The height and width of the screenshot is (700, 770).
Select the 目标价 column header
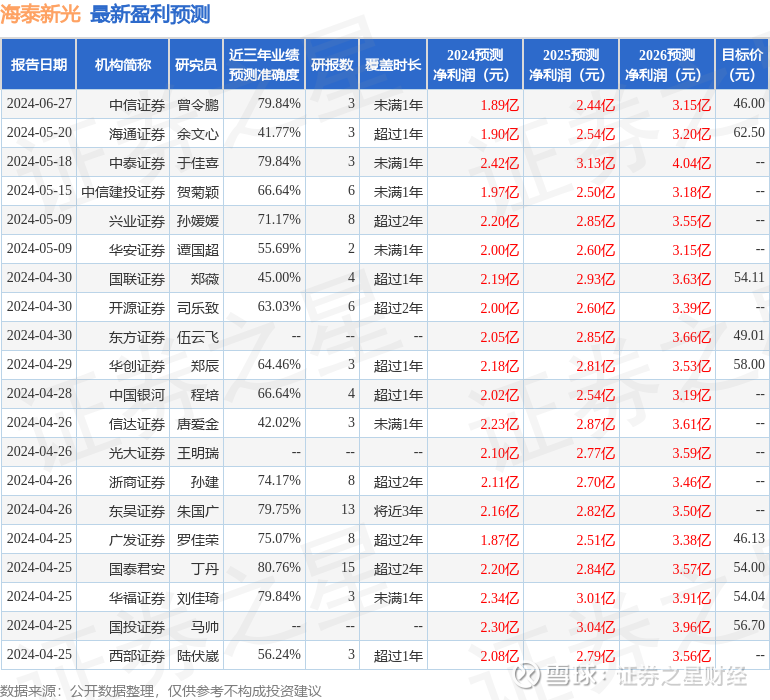tap(742, 65)
